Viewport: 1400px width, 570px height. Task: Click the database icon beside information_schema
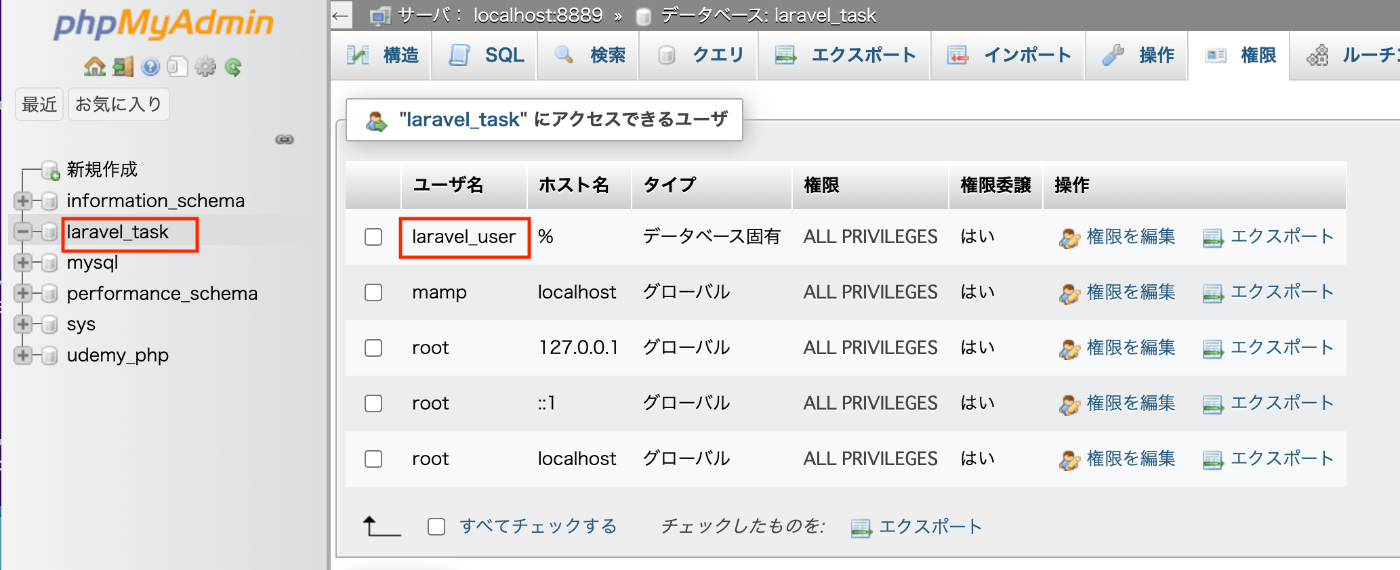pyautogui.click(x=48, y=201)
